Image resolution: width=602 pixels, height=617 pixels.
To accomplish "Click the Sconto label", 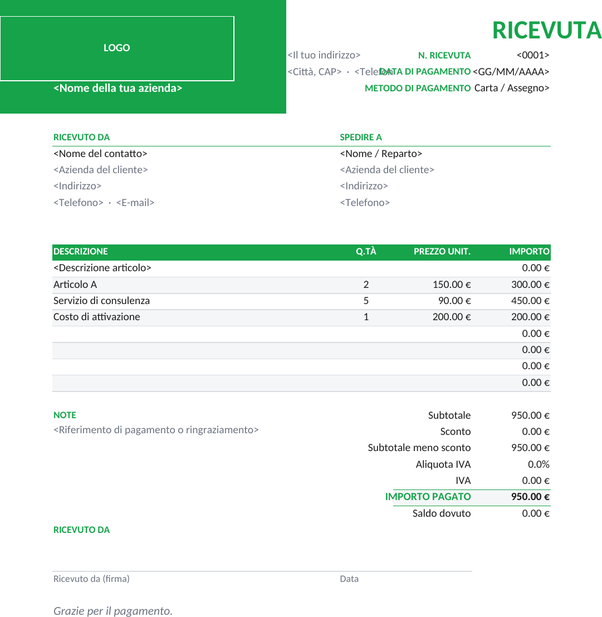I will [455, 432].
